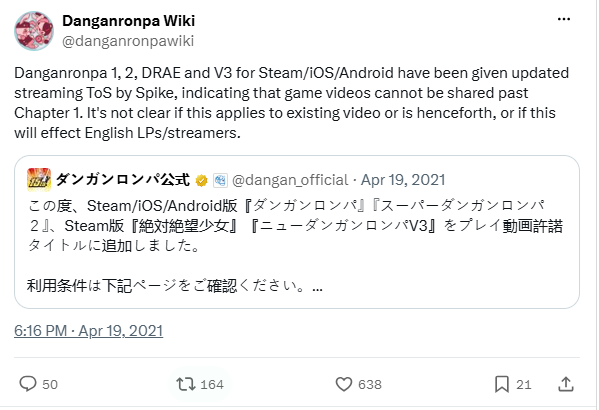Open the quoted Japanese tweet card

point(297,232)
